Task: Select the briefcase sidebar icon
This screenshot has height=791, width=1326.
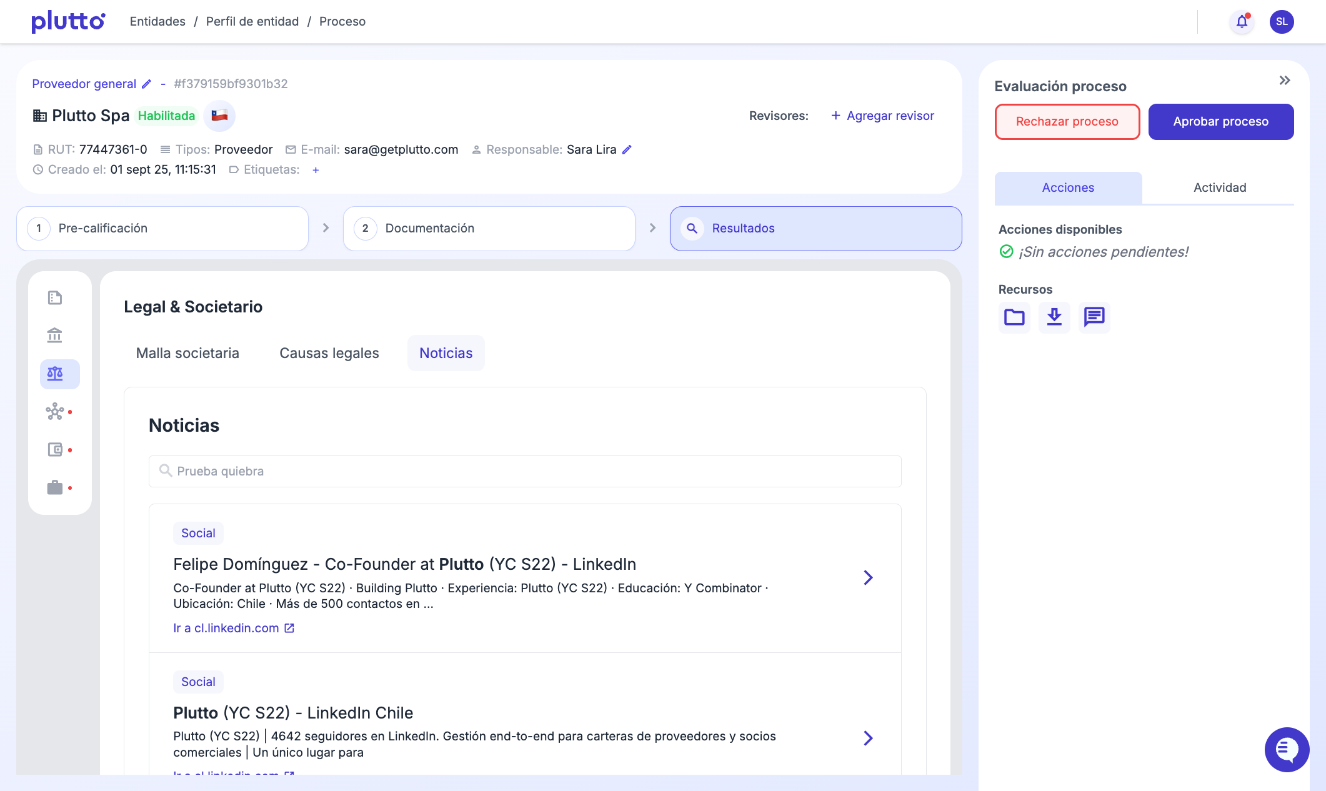Action: click(x=55, y=488)
